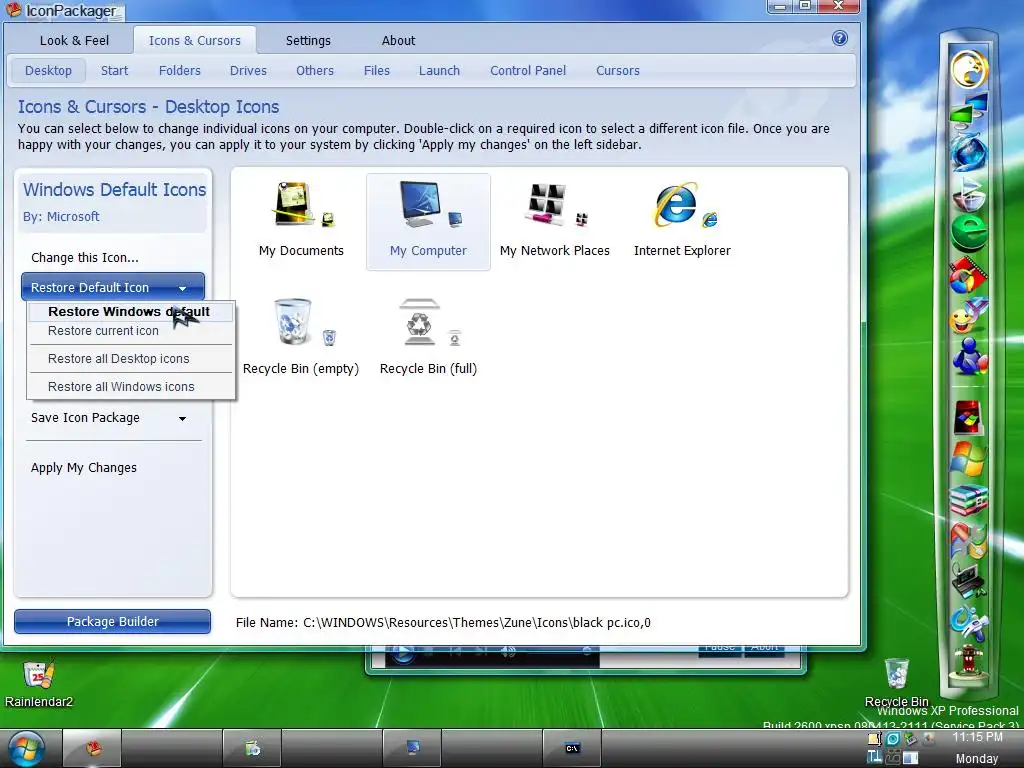
Task: Select the My Network Places icon
Action: 554,221
